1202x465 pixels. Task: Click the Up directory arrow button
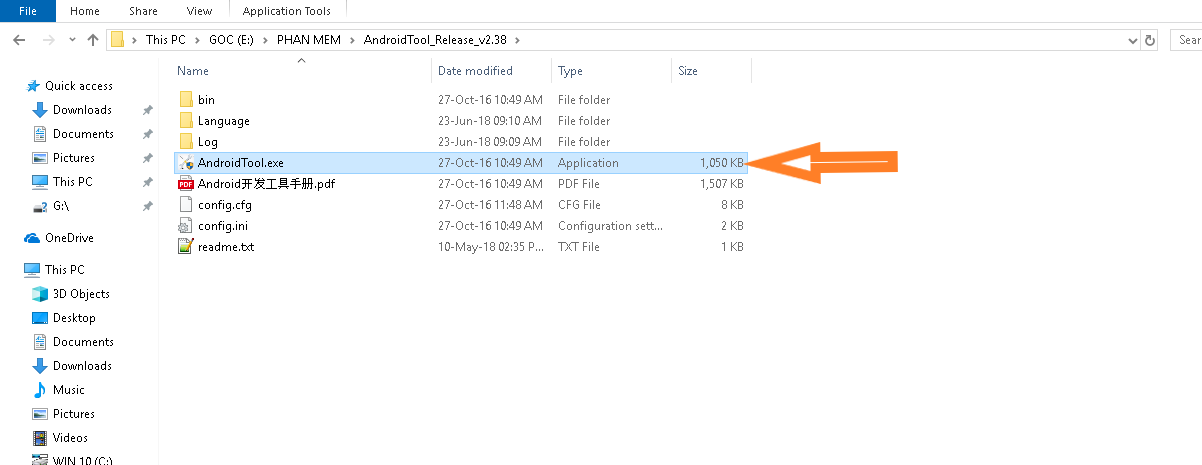click(x=93, y=40)
